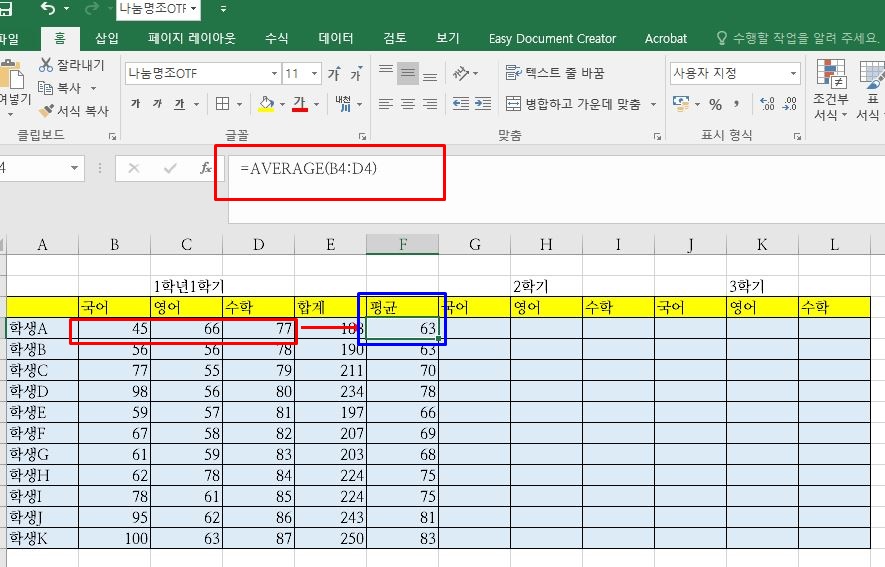Click the Redo icon in quick access toolbar
This screenshot has height=567, width=885.
[91, 8]
